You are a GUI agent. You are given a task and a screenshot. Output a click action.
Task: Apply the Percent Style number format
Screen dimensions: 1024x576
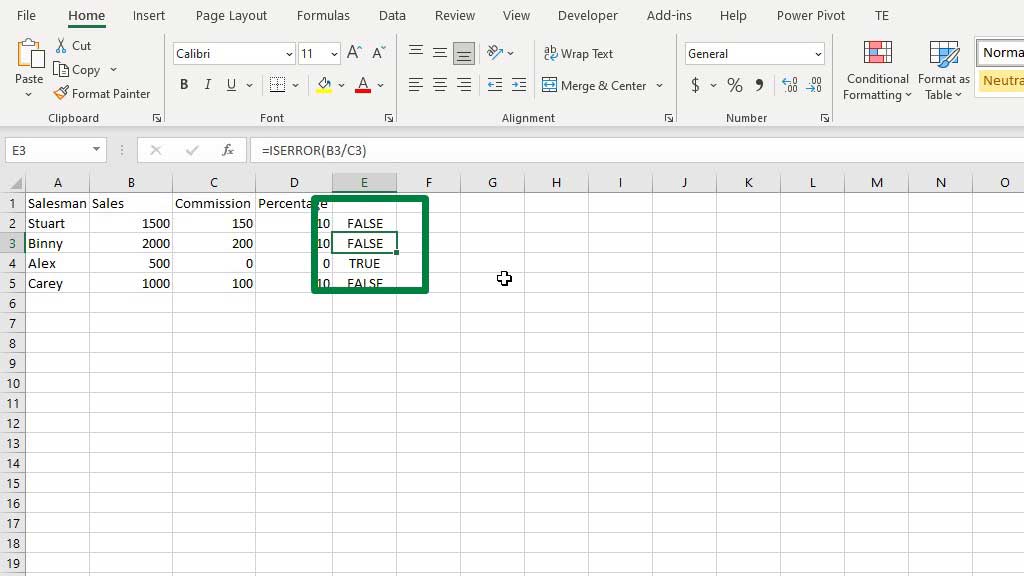pyautogui.click(x=734, y=85)
